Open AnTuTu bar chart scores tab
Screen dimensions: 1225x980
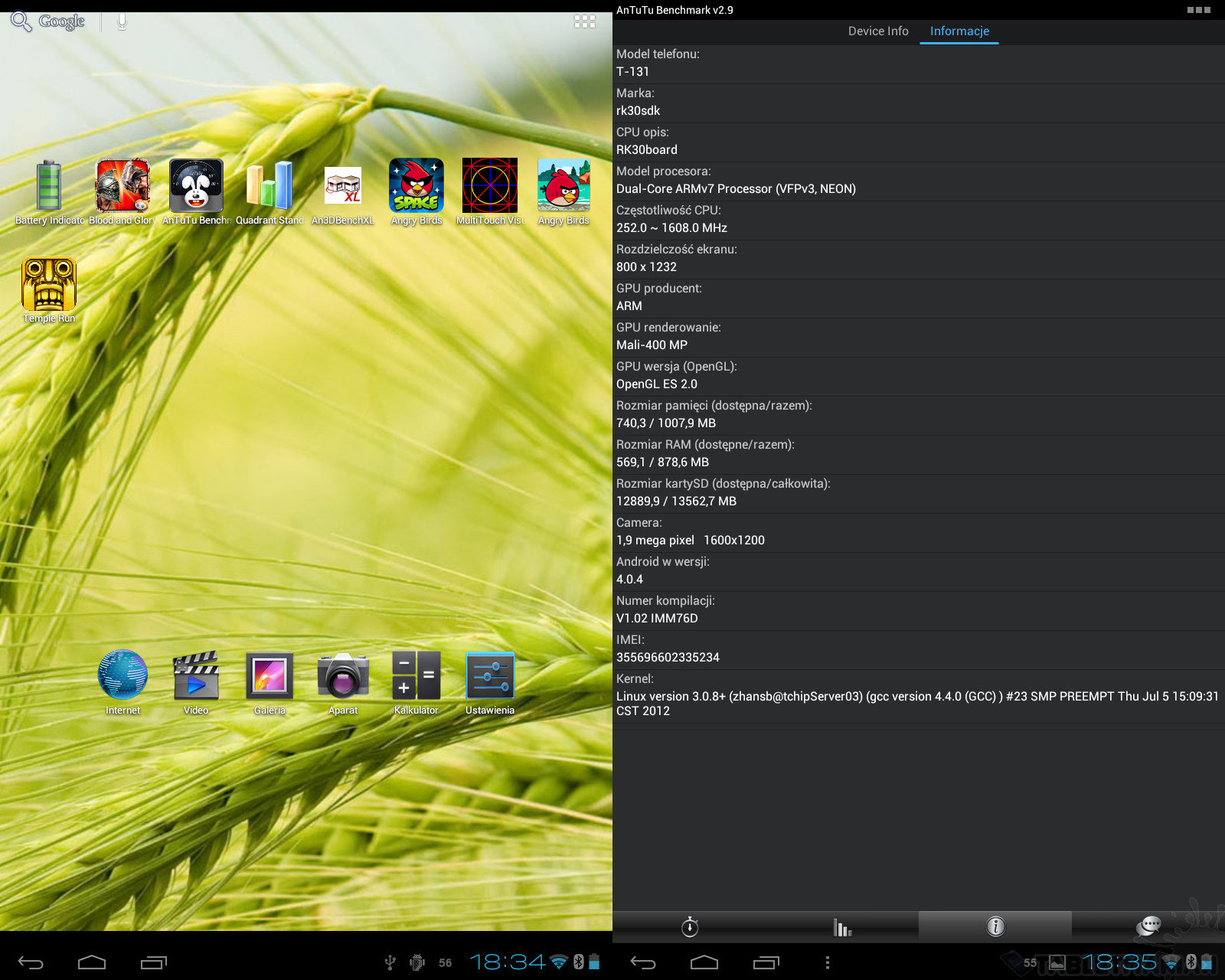(x=842, y=927)
